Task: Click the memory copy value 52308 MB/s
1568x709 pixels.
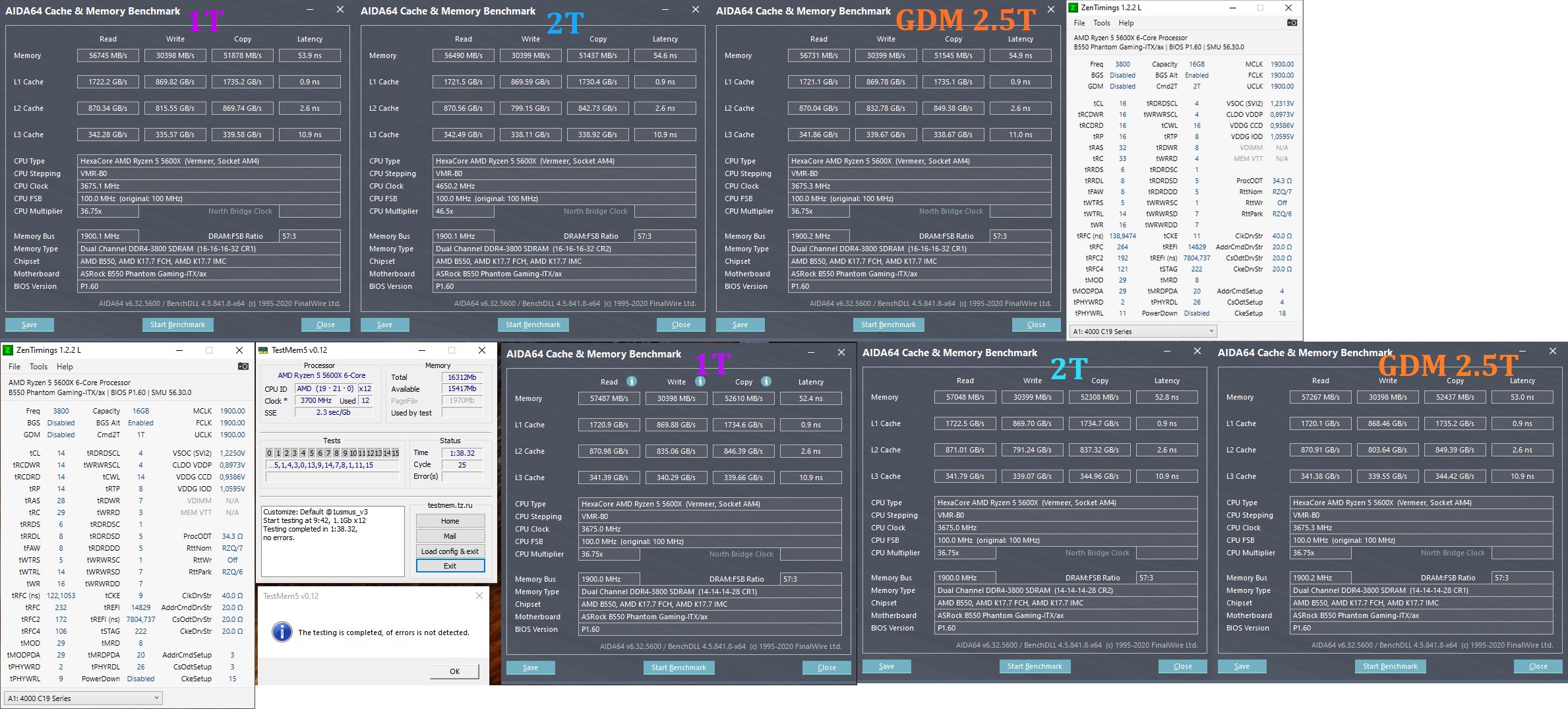Action: 1099,397
